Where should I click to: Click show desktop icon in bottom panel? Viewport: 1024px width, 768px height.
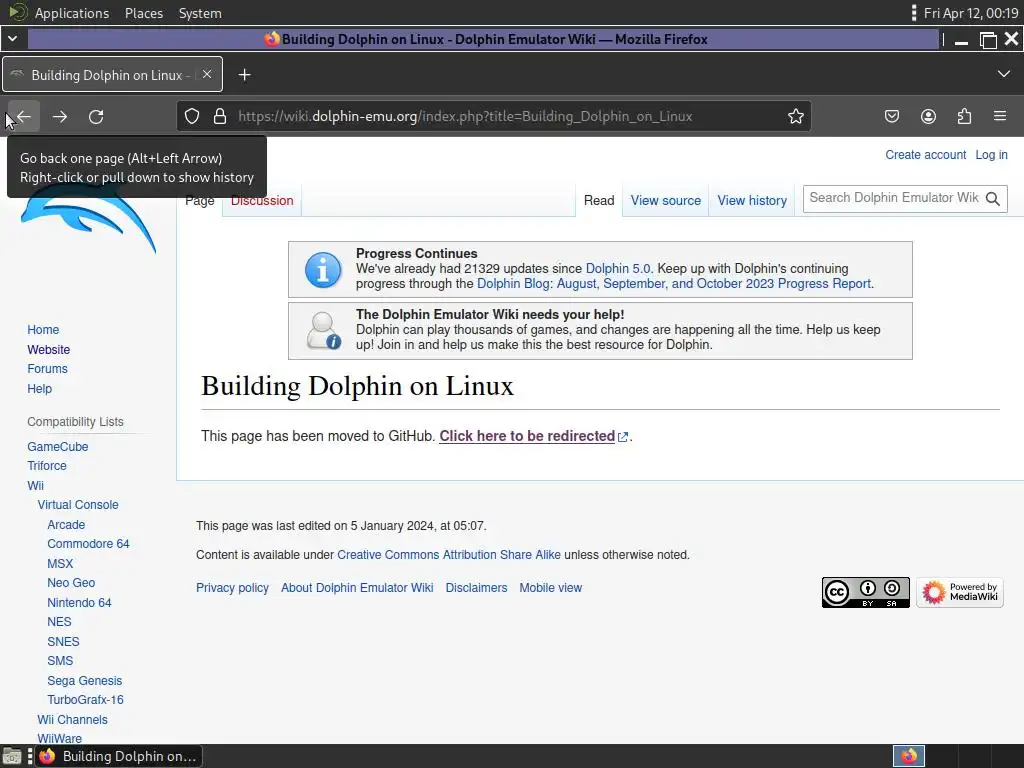[11, 756]
